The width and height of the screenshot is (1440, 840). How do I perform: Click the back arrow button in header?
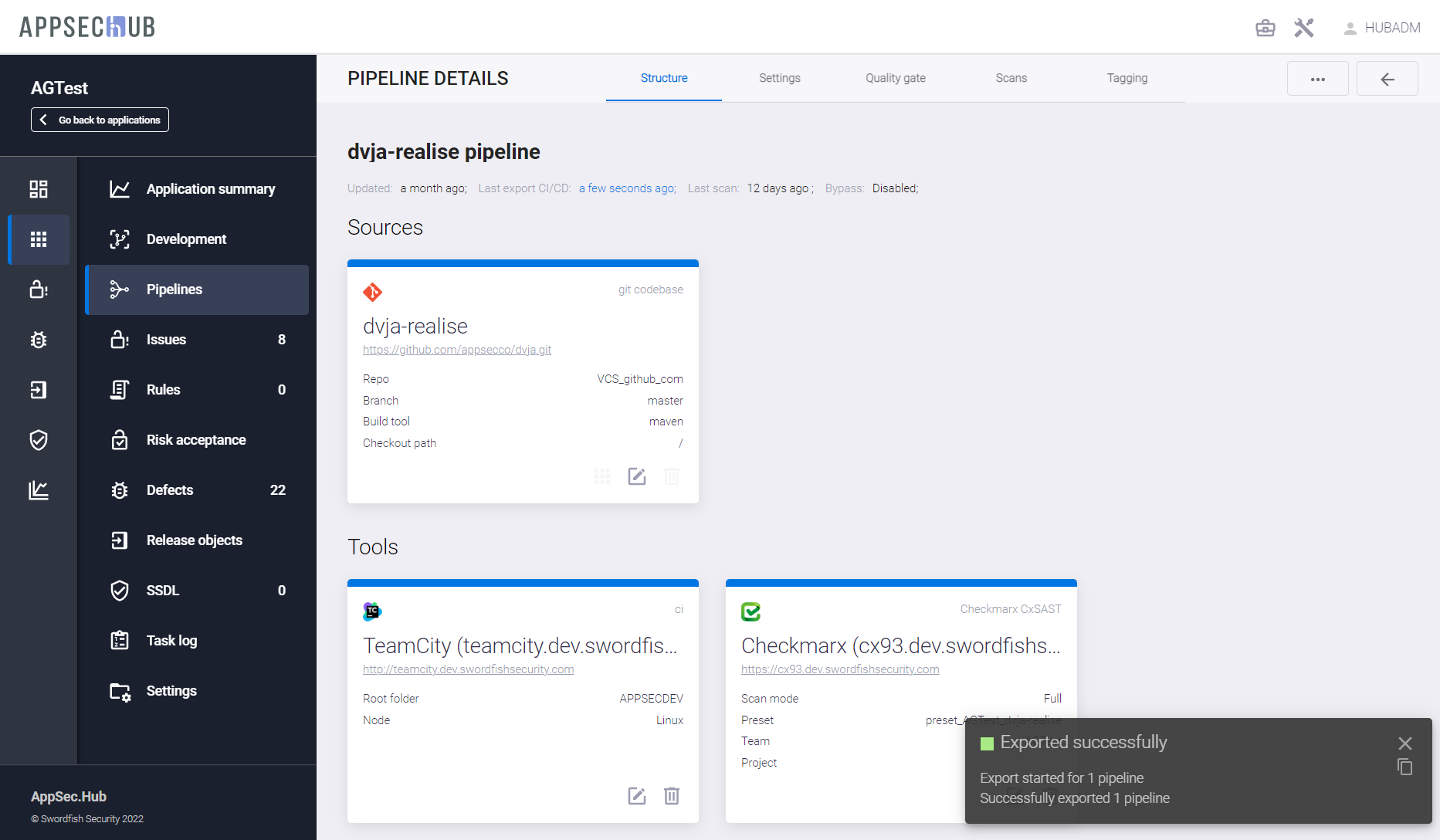[x=1387, y=79]
